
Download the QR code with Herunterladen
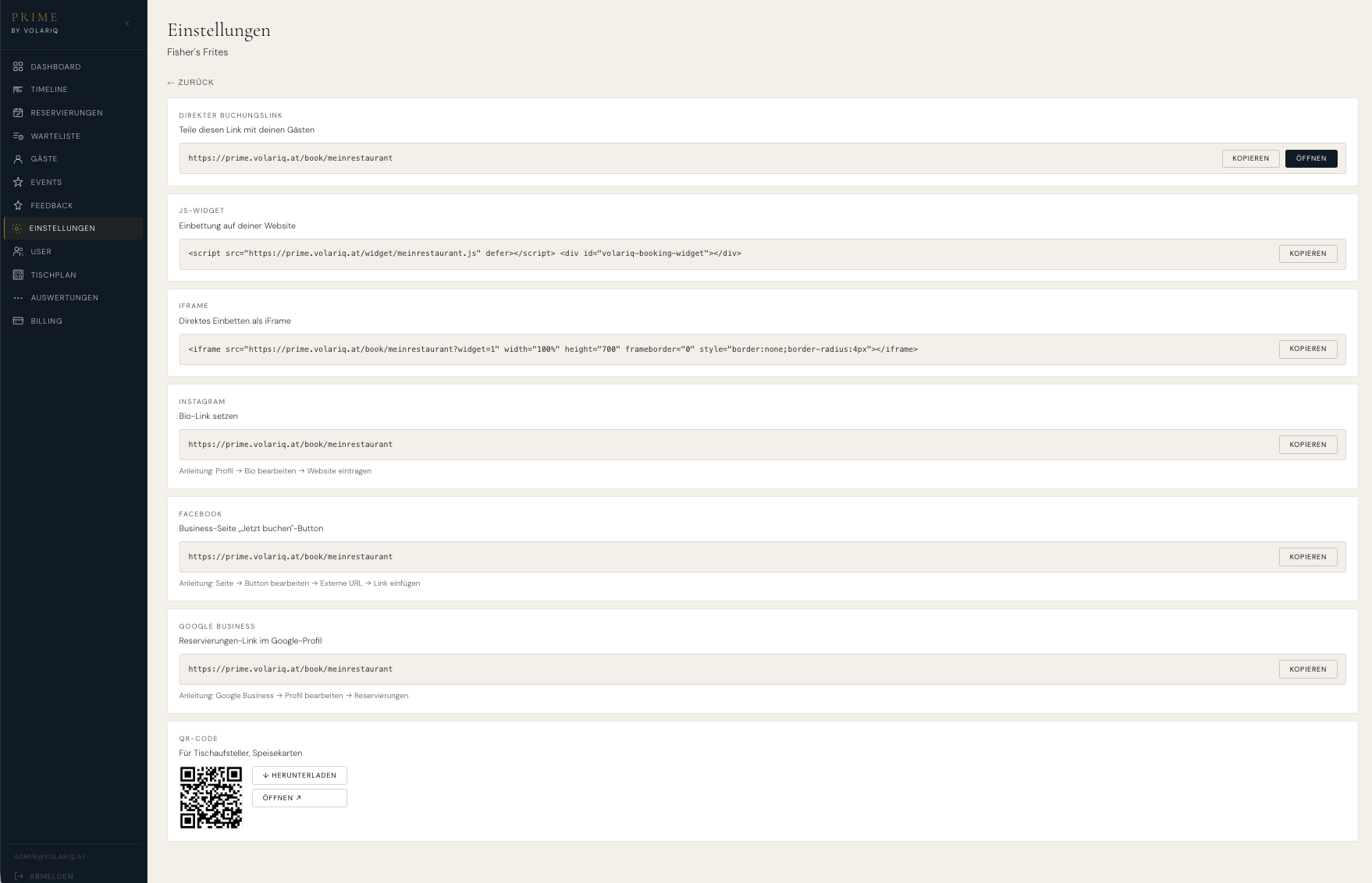[300, 775]
